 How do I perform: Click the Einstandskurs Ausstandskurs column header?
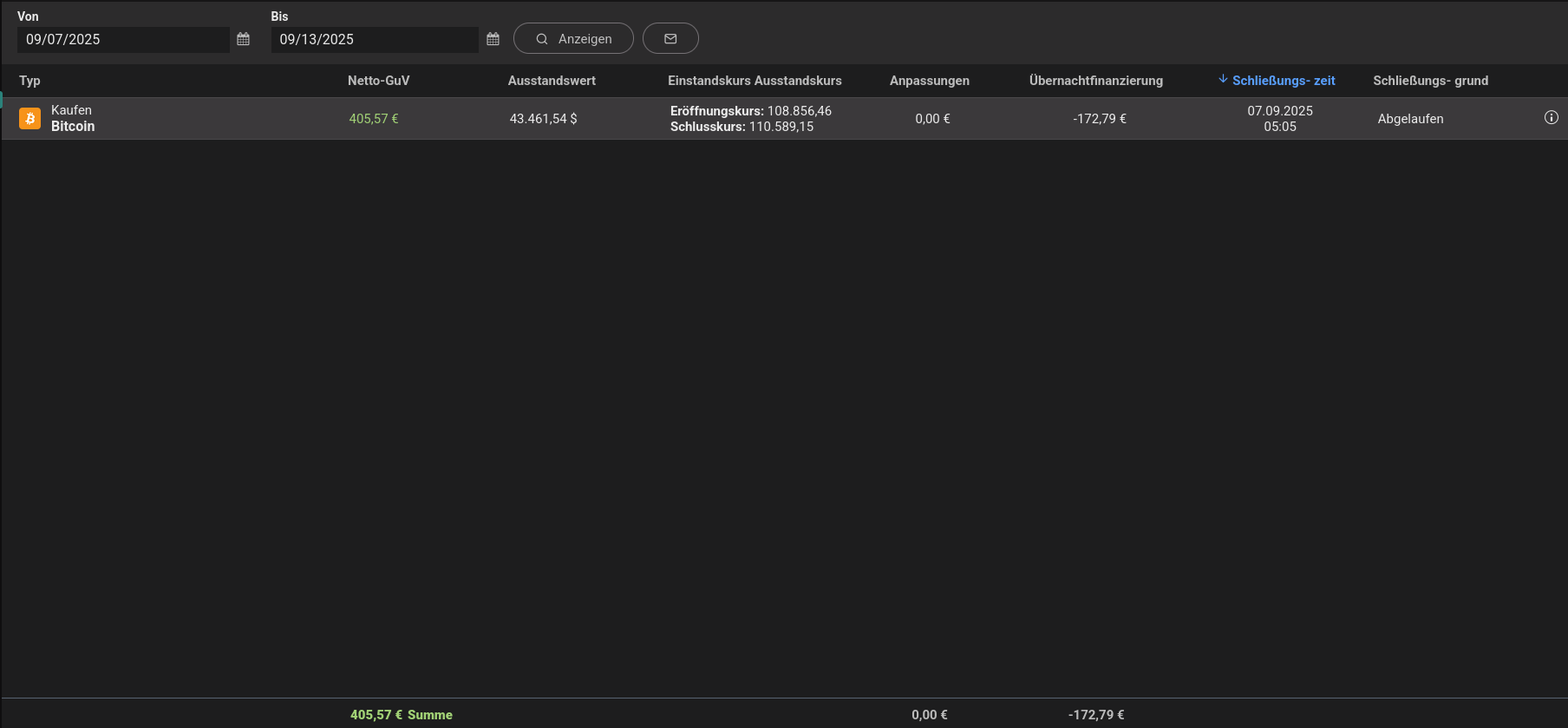755,81
